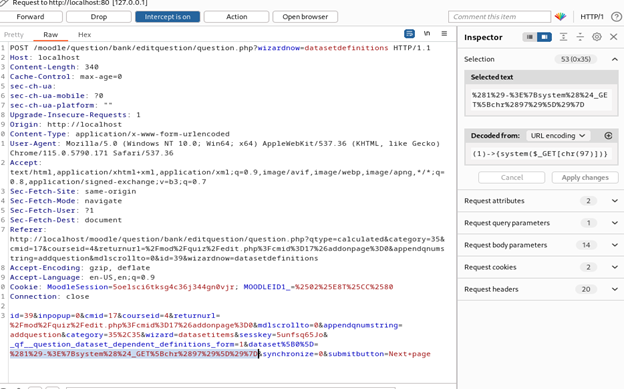Screen dimensions: 624x389
Task: Click the wizardnow=datasetdefinitions in request line
Action: coord(323,48)
